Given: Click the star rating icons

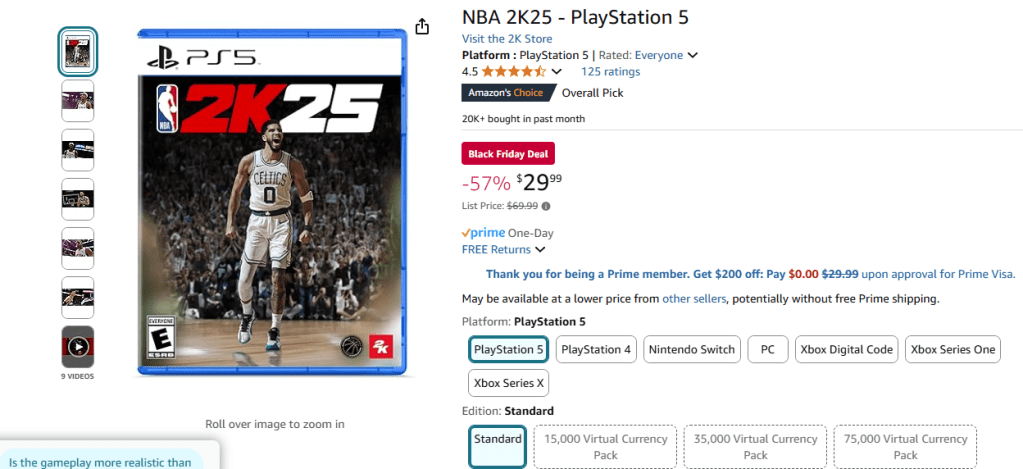Looking at the screenshot, I should pyautogui.click(x=513, y=72).
